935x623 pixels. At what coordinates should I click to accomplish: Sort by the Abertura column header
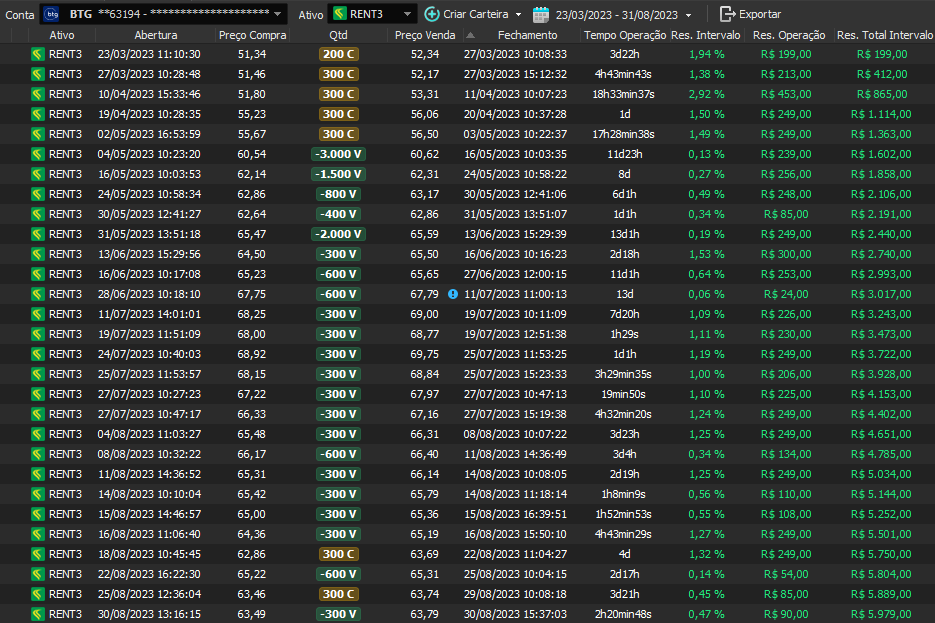click(148, 35)
